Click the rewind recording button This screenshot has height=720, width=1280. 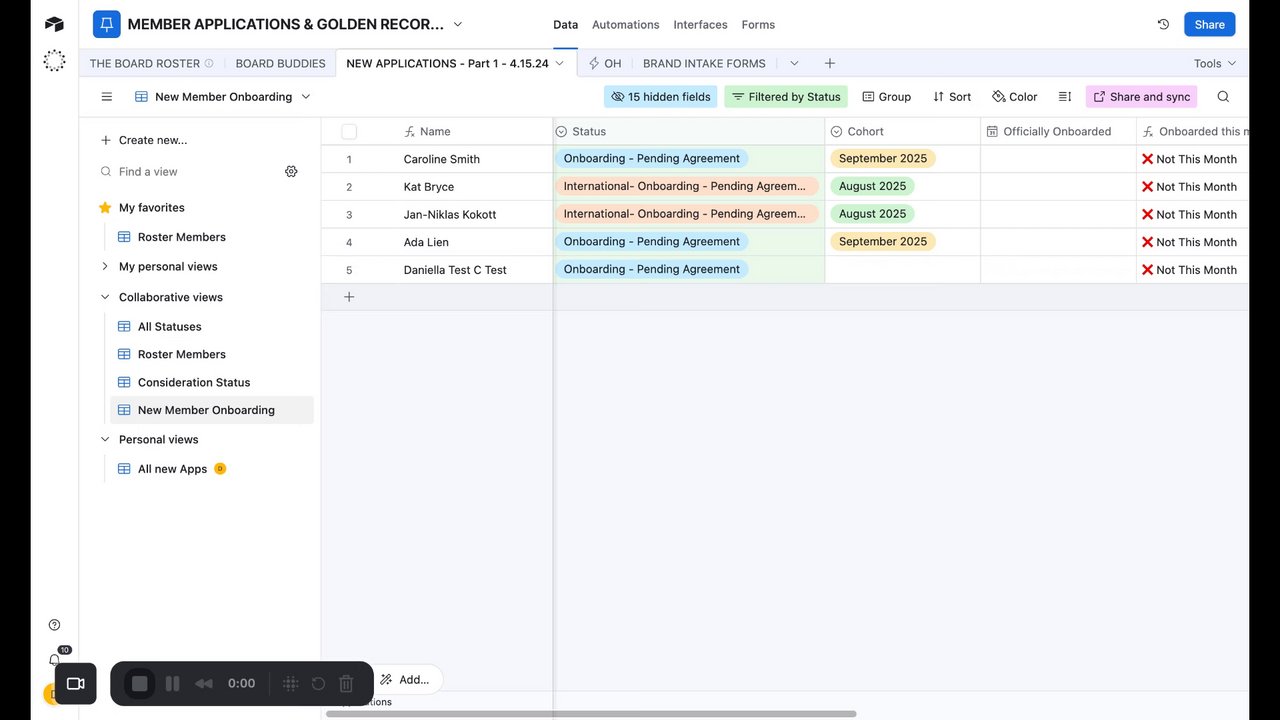point(204,684)
